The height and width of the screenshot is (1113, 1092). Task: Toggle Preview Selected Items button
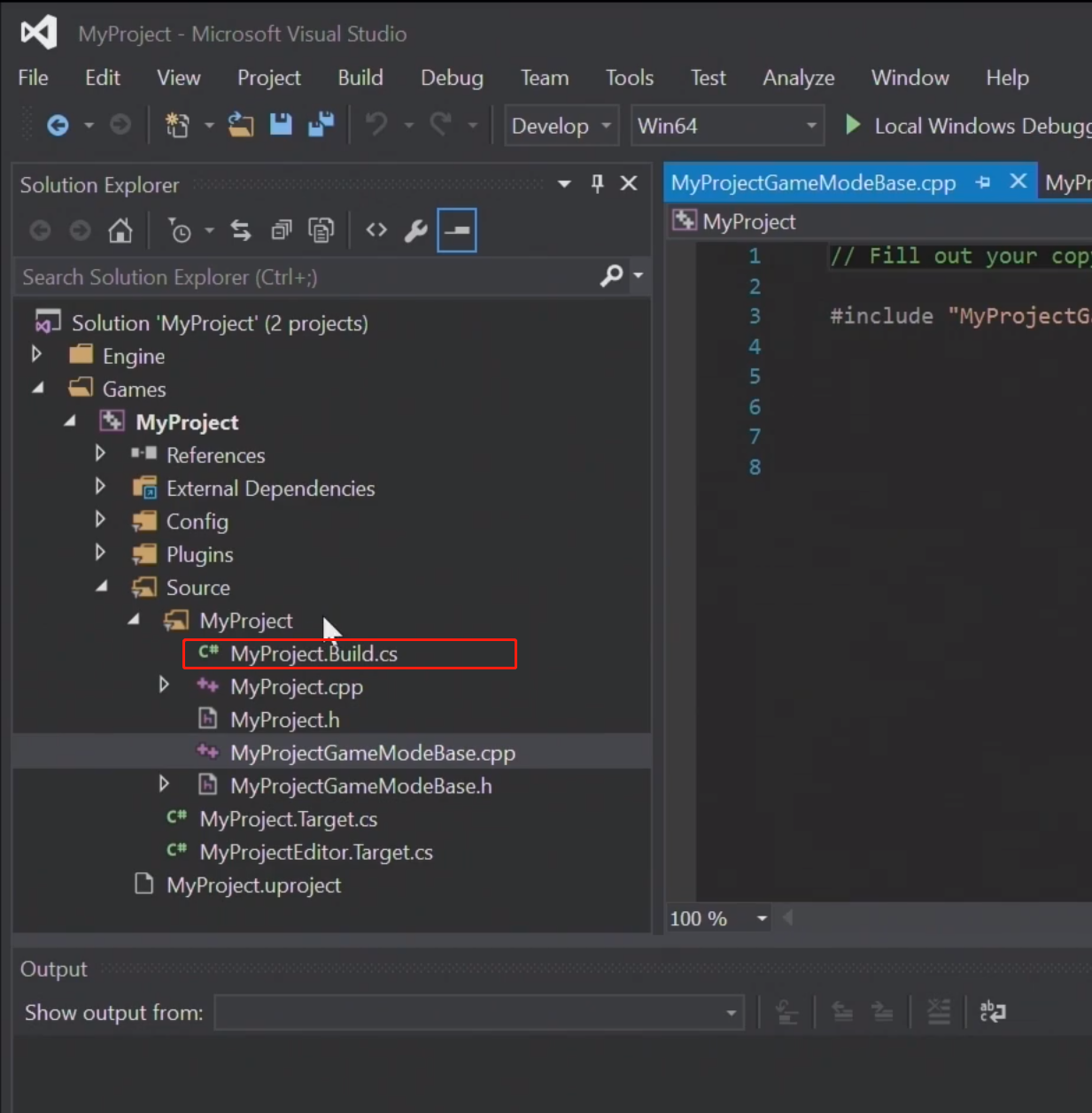pyautogui.click(x=457, y=230)
